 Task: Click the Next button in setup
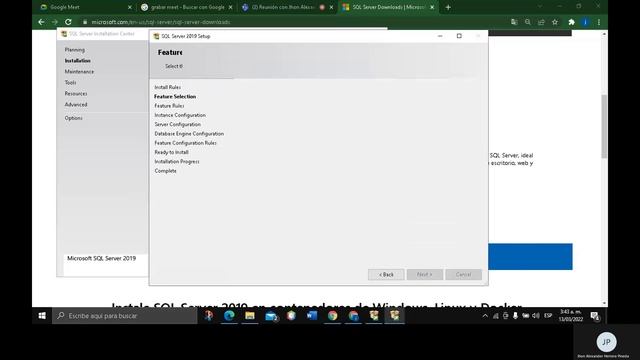coord(425,275)
